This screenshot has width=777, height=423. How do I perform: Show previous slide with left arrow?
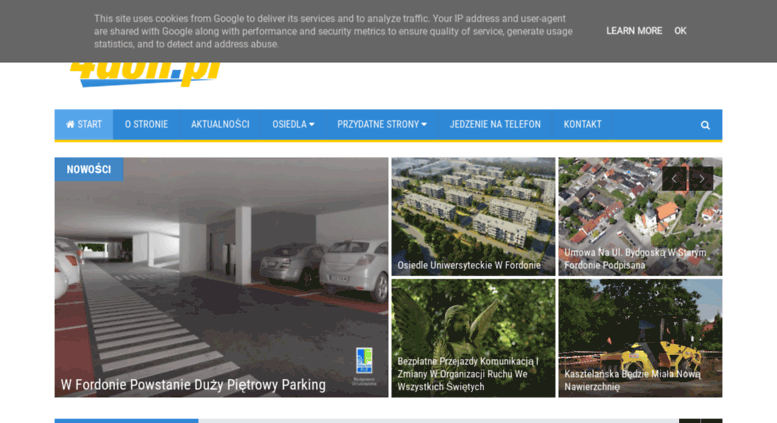(674, 179)
